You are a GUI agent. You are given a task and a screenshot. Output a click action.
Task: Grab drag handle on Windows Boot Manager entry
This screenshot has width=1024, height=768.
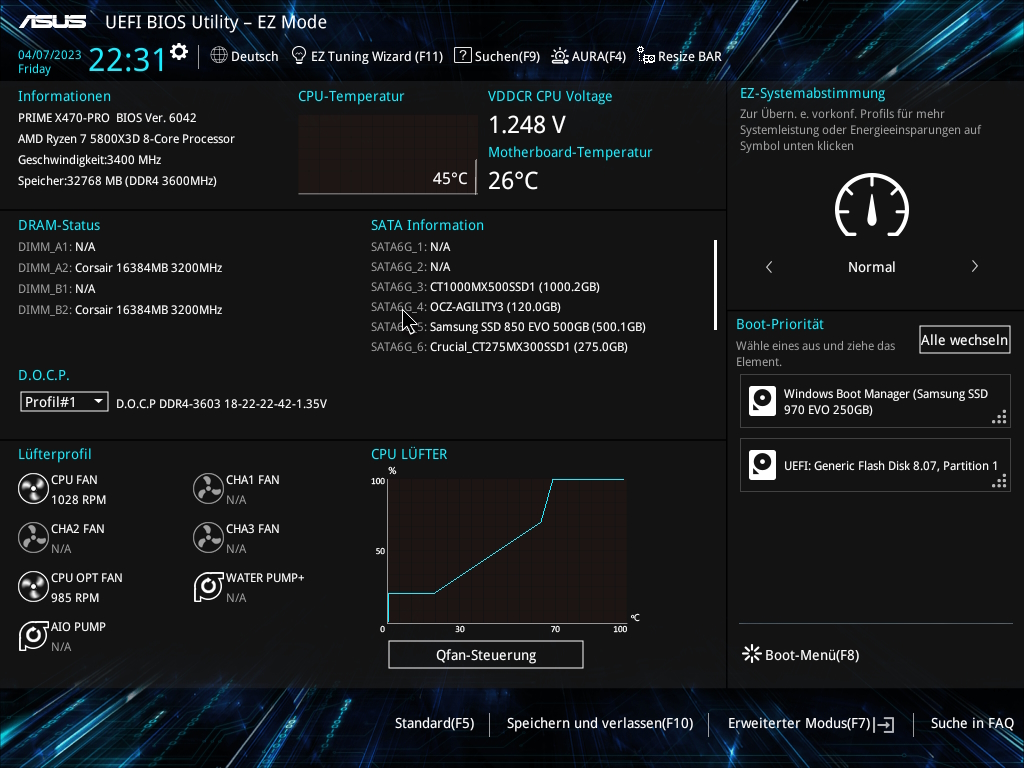coord(999,417)
